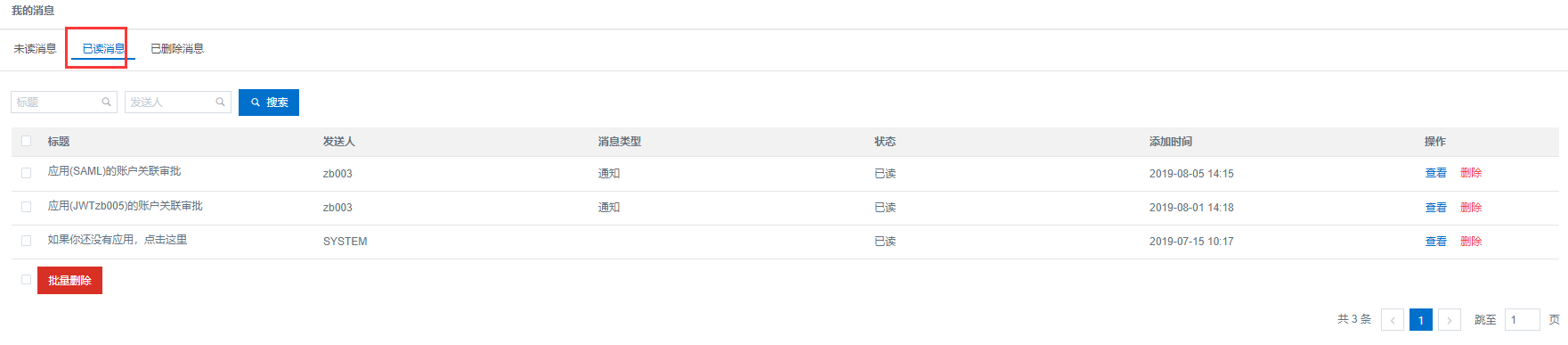Check the 应用(JWTzb005) row checkbox
The image size is (1568, 345).
[x=26, y=207]
